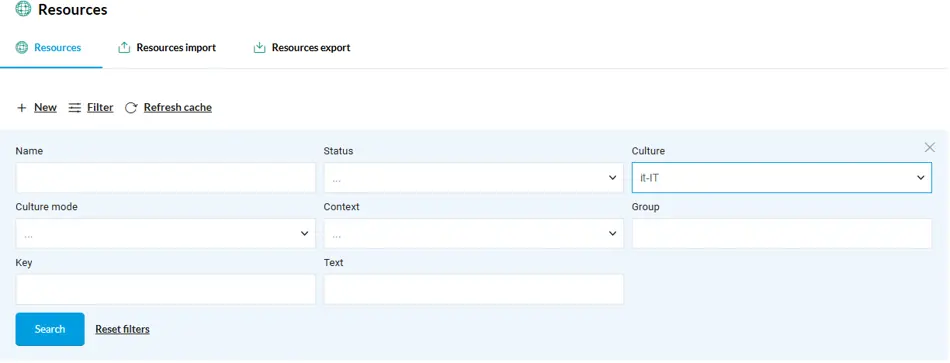Screen dimensions: 950x363
Task: Click the download icon beside Resources export
Action: (x=259, y=47)
